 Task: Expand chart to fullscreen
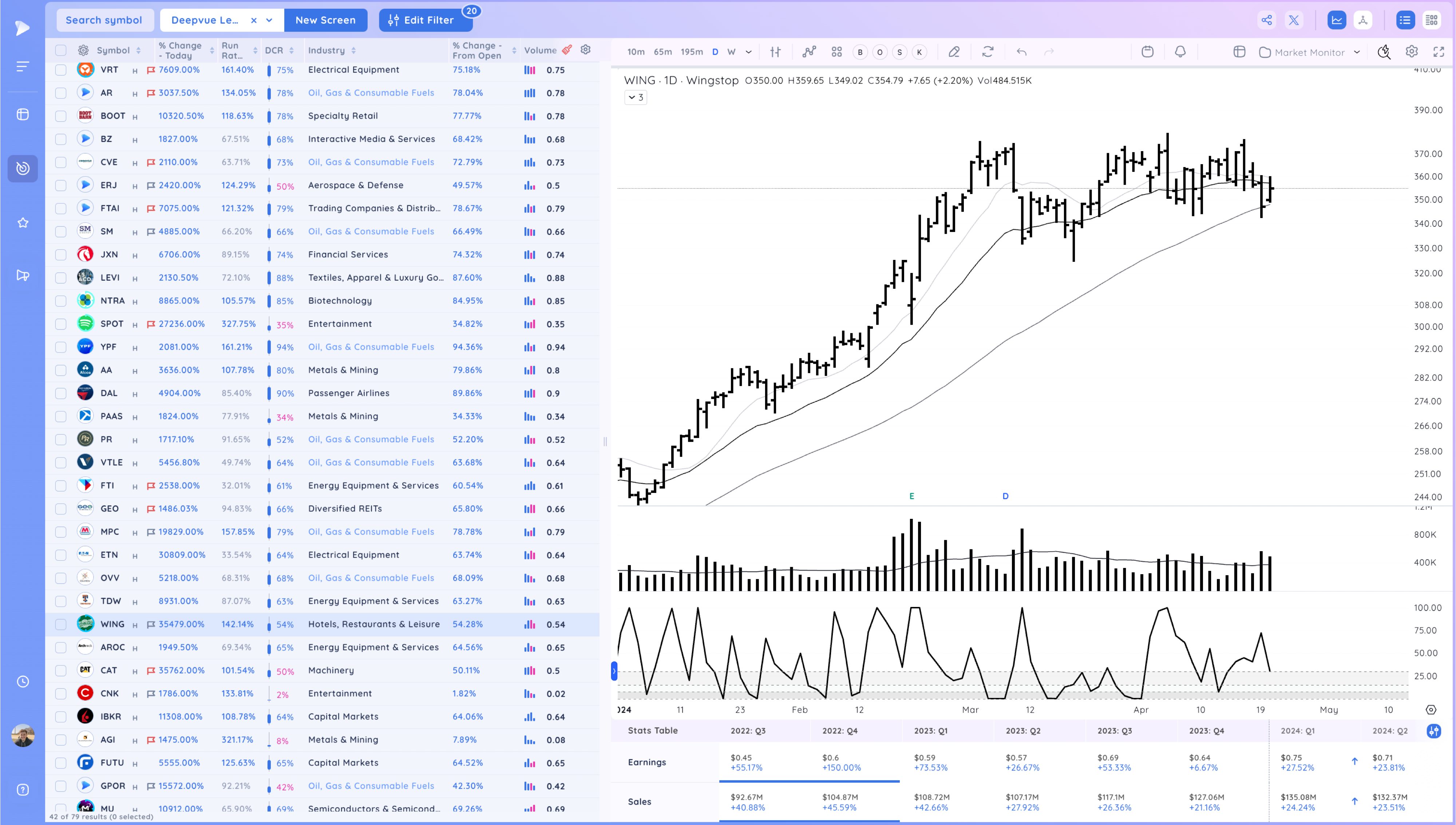(x=1439, y=52)
